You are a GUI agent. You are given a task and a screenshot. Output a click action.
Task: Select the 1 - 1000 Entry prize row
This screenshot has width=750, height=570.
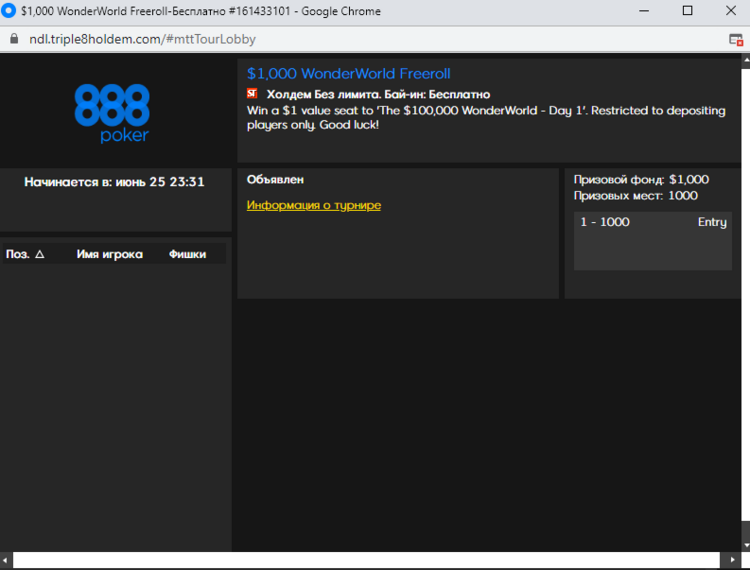pyautogui.click(x=652, y=222)
